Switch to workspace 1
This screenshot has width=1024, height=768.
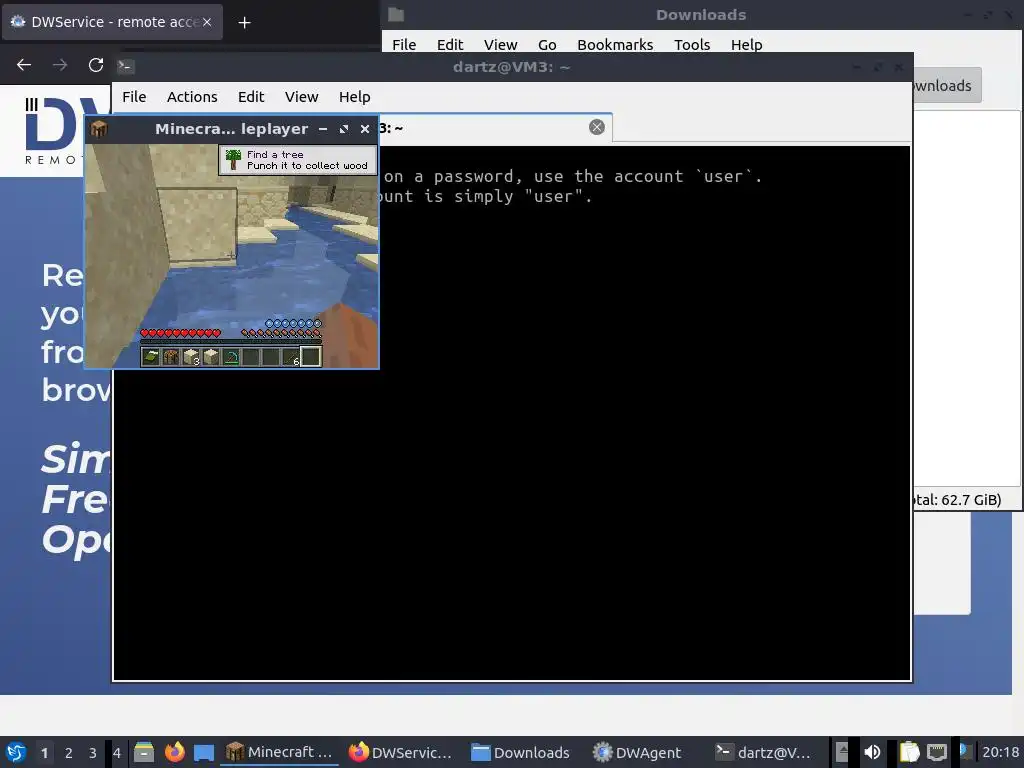tap(44, 753)
